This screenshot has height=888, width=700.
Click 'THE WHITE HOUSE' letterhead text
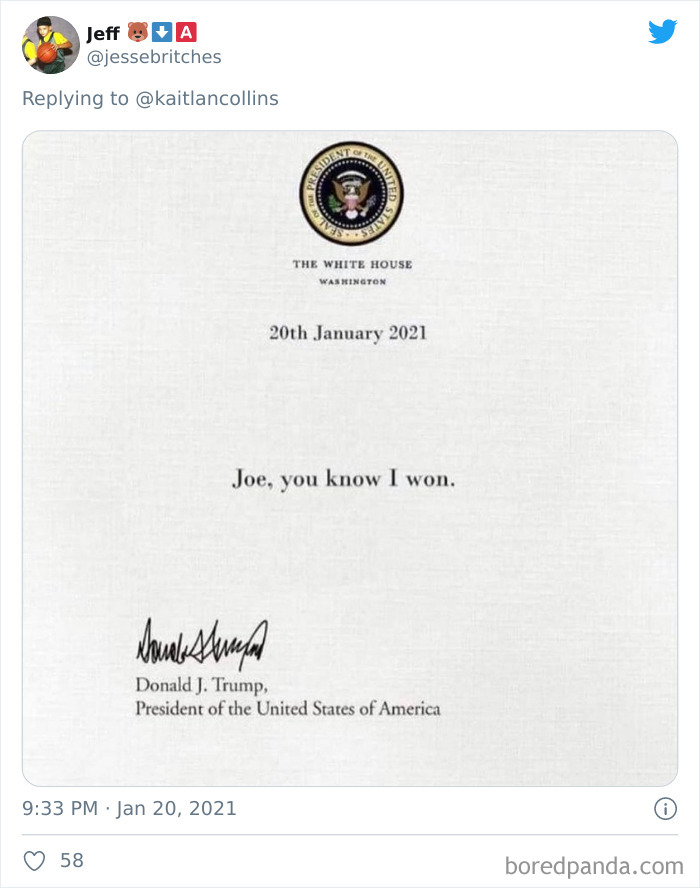(352, 264)
